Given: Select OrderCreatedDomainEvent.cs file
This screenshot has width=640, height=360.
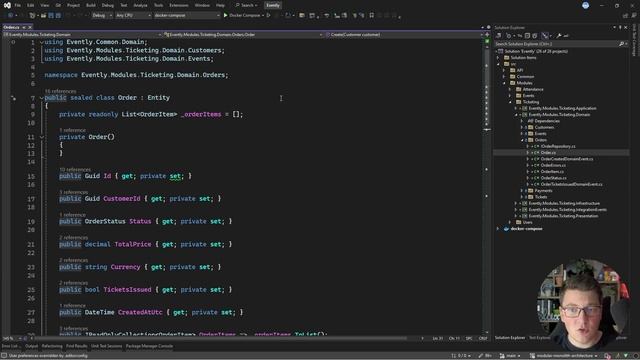Looking at the screenshot, I should pyautogui.click(x=567, y=159).
